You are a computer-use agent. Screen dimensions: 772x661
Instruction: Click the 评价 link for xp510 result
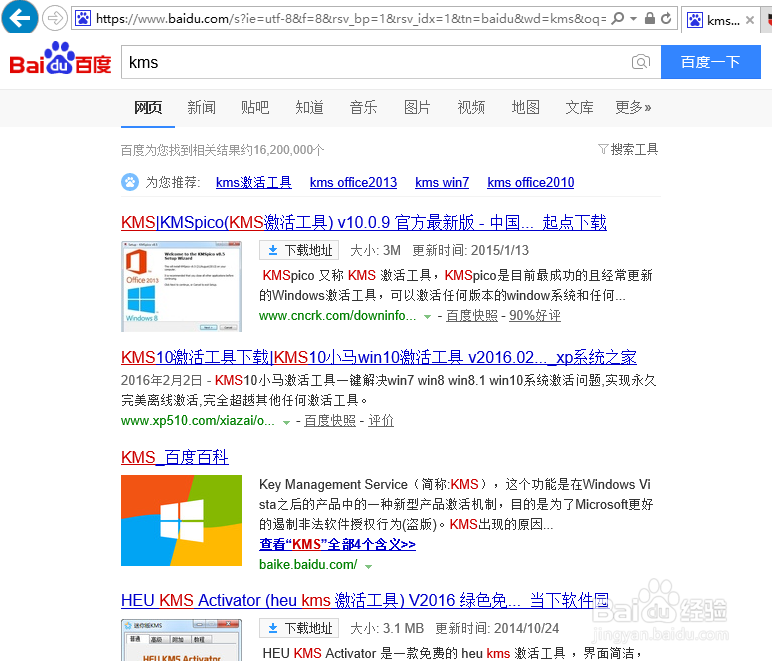click(381, 421)
